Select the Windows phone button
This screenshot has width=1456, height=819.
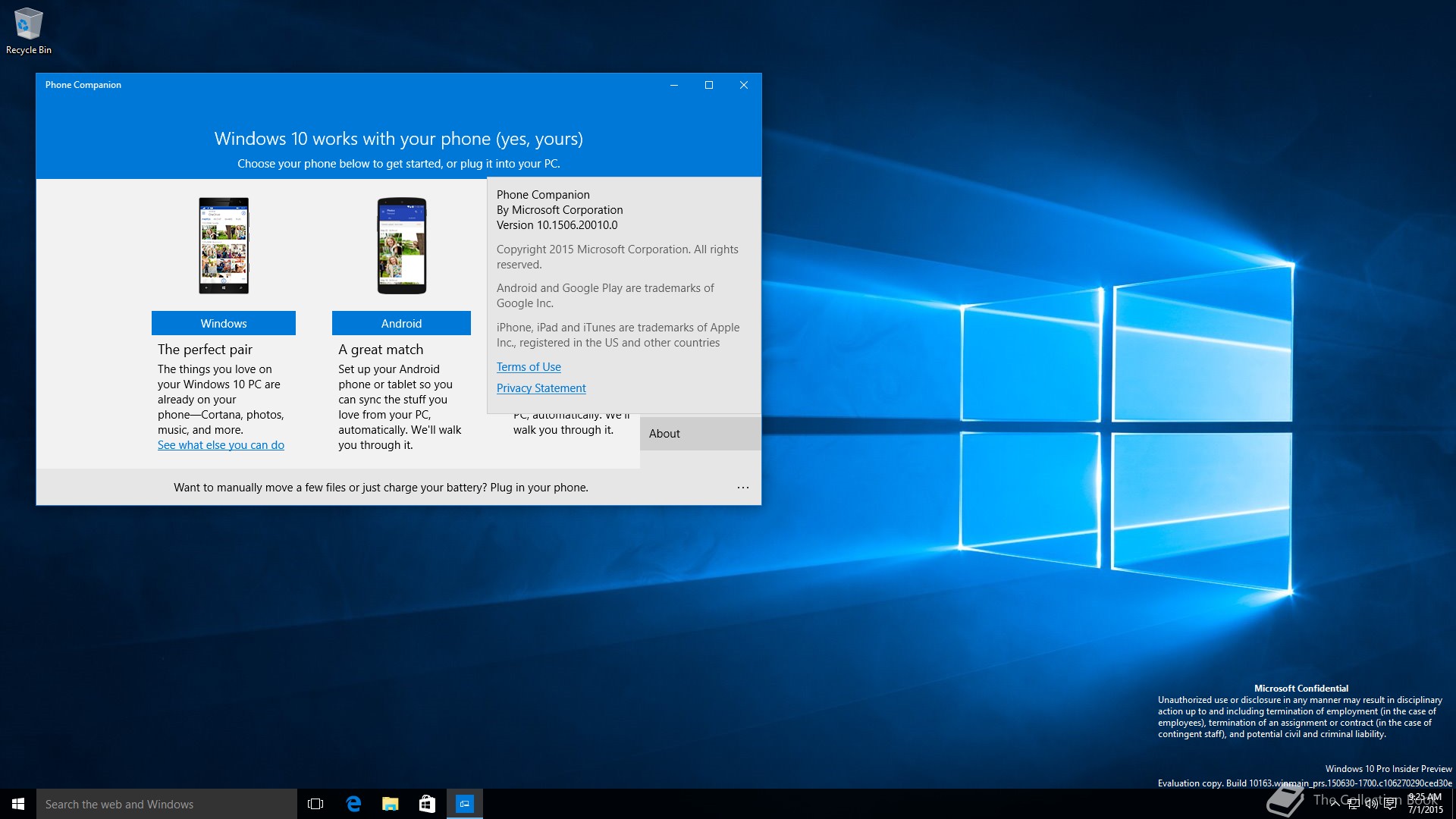click(x=224, y=323)
